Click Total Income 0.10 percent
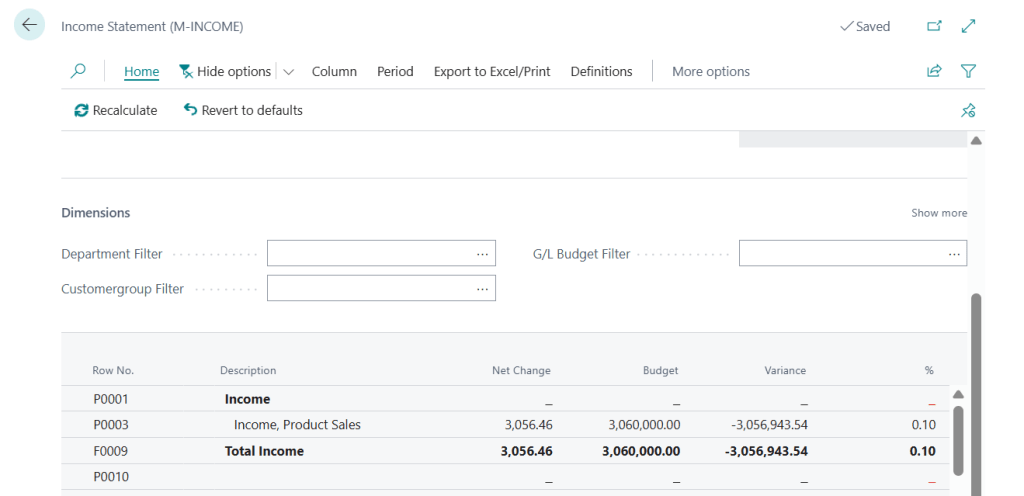The width and height of the screenshot is (1024, 496). pyautogui.click(x=923, y=451)
